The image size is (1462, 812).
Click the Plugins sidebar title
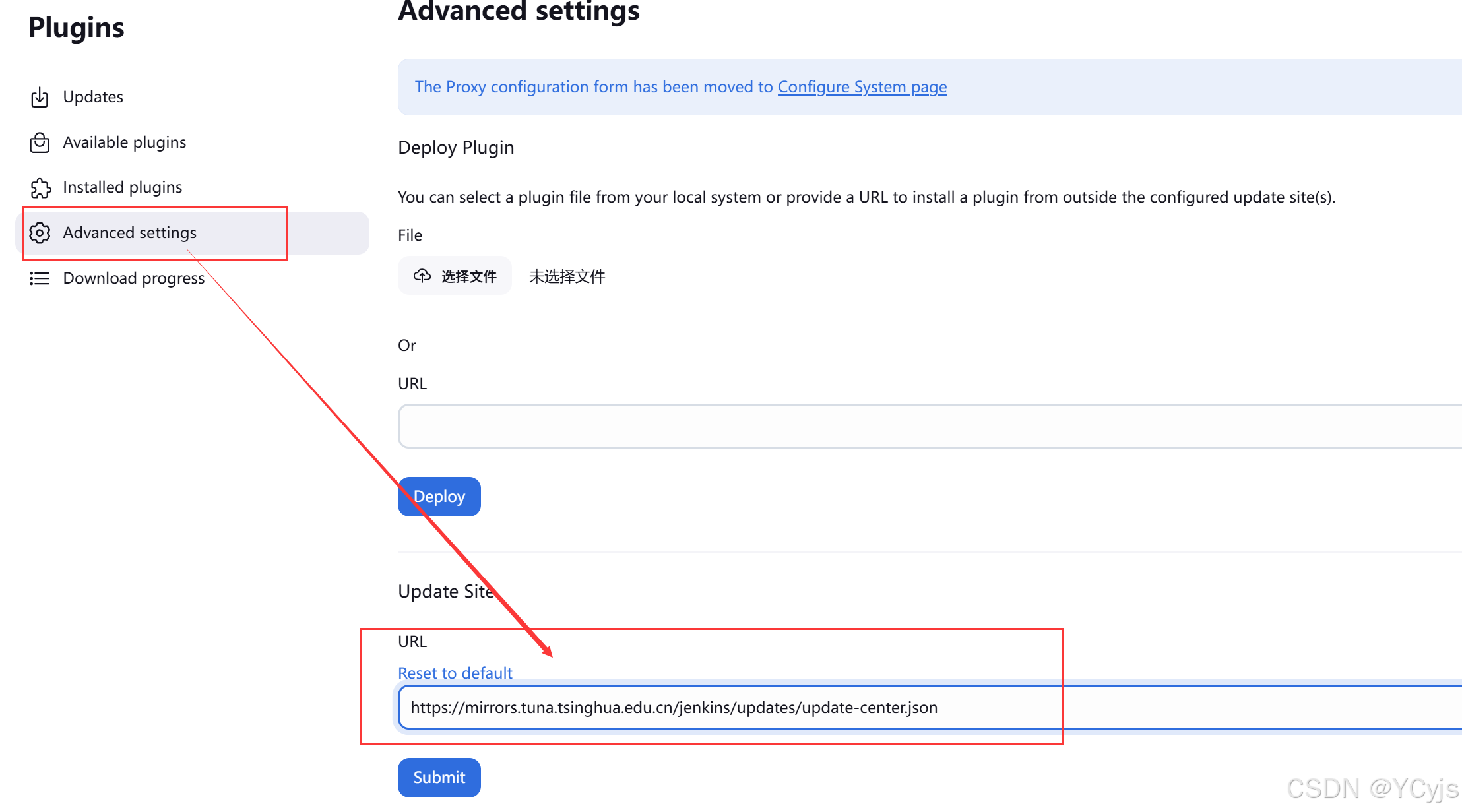click(x=77, y=28)
